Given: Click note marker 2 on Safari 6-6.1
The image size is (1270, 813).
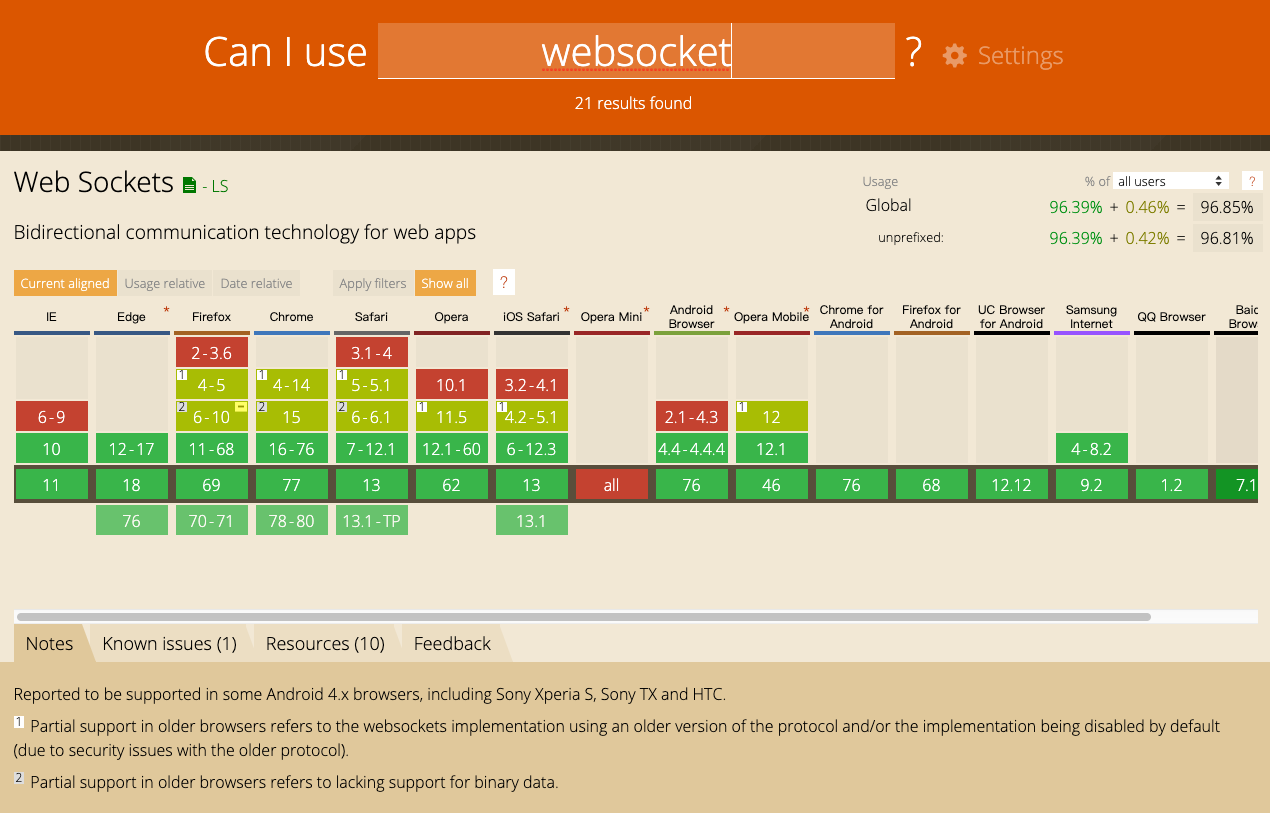Looking at the screenshot, I should pos(342,407).
